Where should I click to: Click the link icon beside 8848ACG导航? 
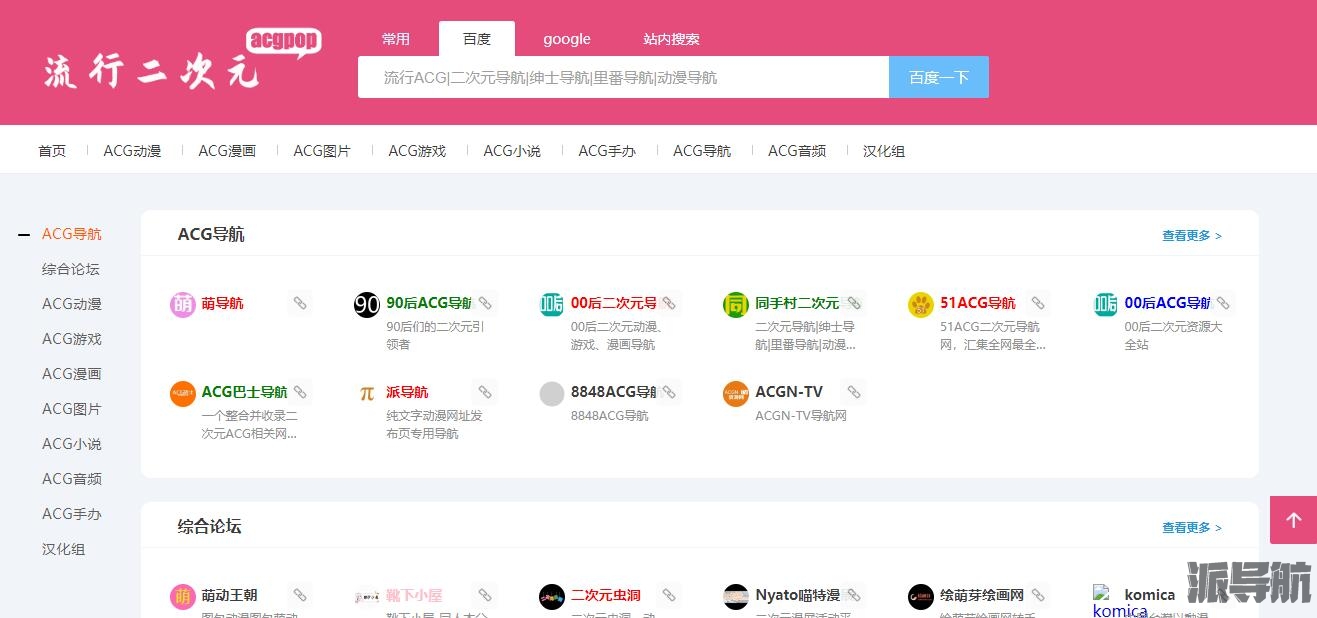(x=669, y=392)
